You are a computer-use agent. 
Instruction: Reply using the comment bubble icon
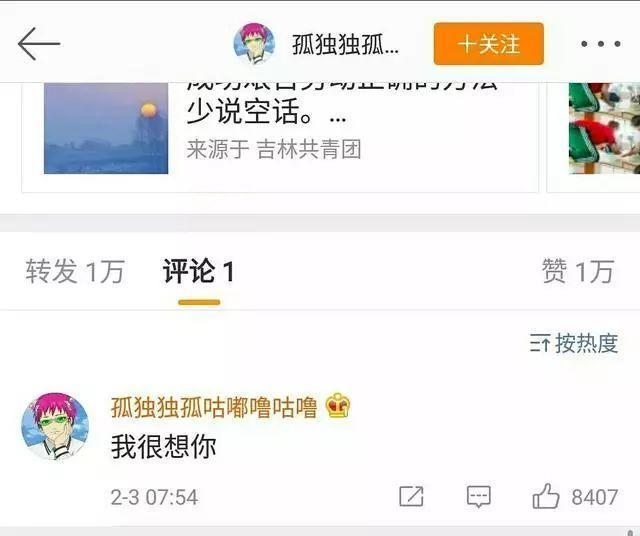[x=478, y=496]
